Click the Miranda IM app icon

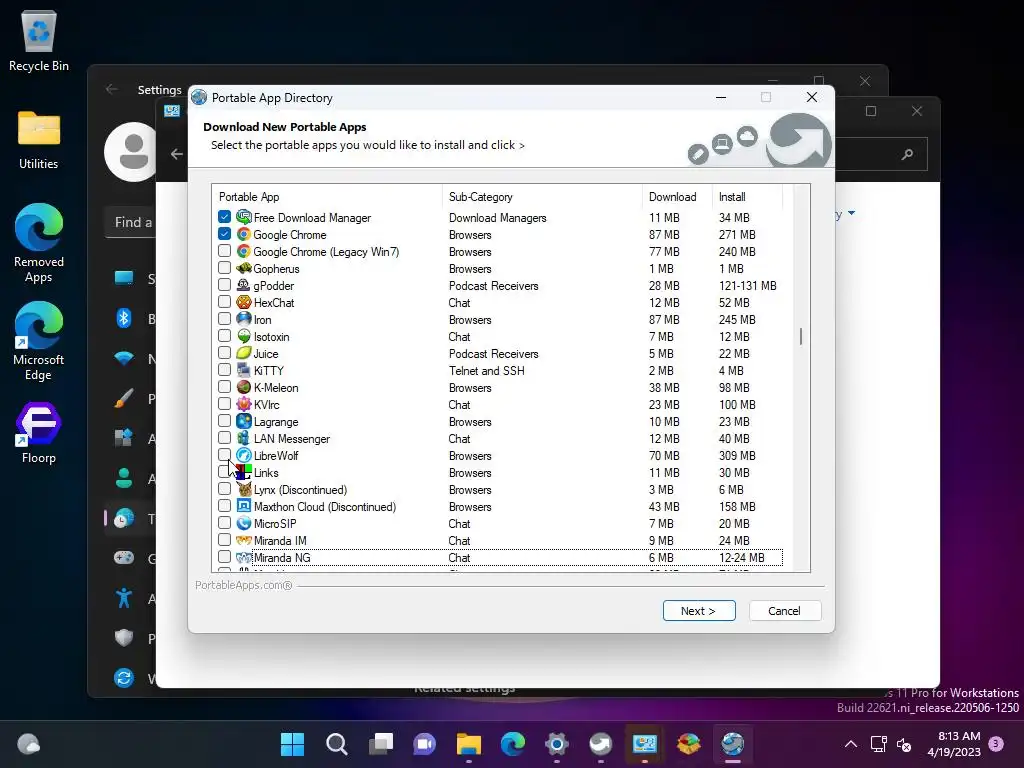[x=244, y=540]
